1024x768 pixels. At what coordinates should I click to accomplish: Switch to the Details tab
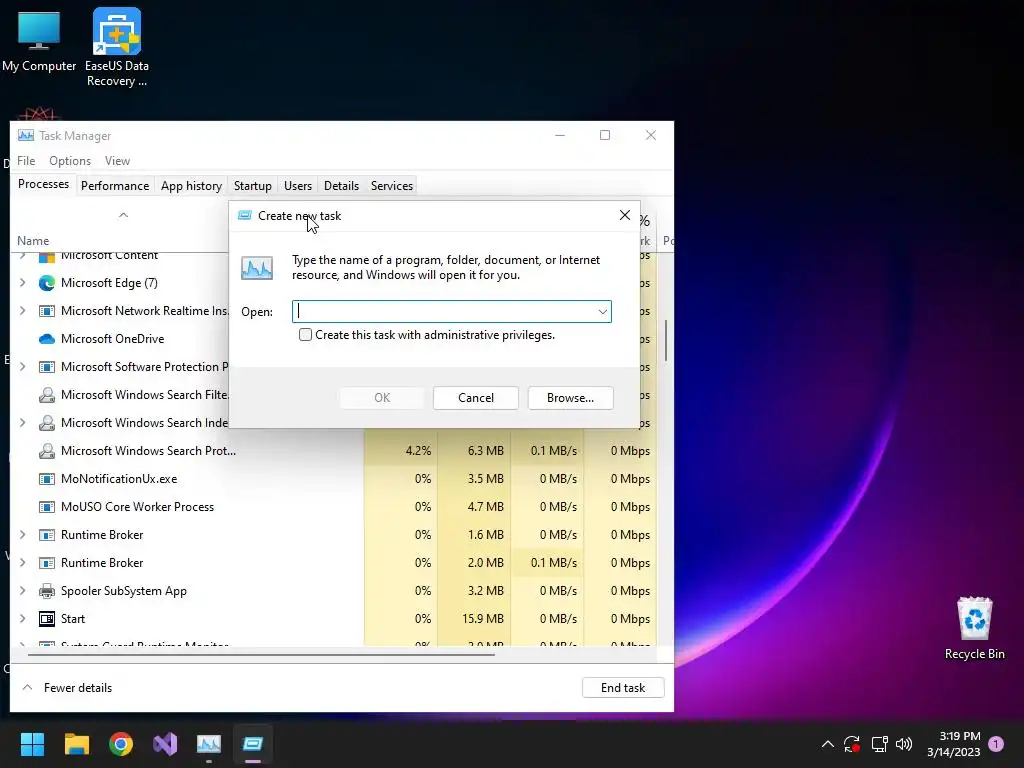coord(342,186)
